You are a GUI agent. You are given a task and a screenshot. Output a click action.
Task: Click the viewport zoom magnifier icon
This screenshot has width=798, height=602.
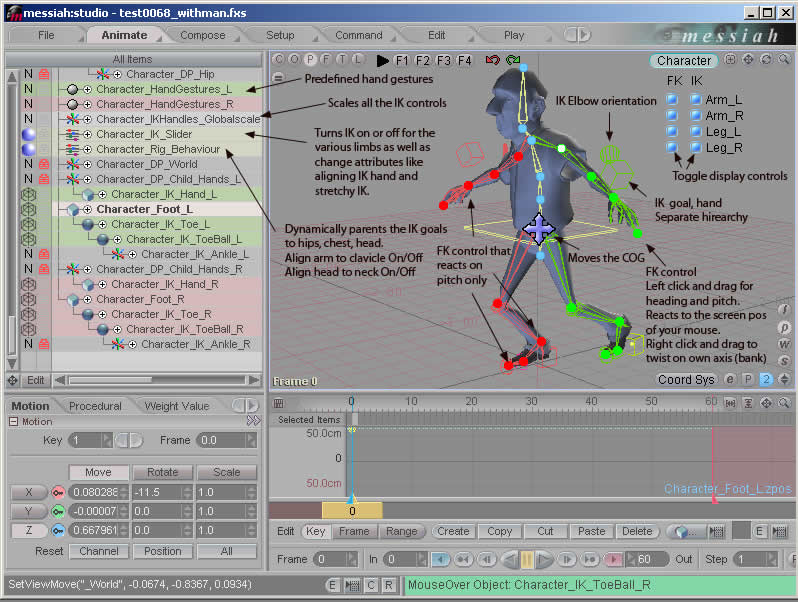tap(784, 60)
